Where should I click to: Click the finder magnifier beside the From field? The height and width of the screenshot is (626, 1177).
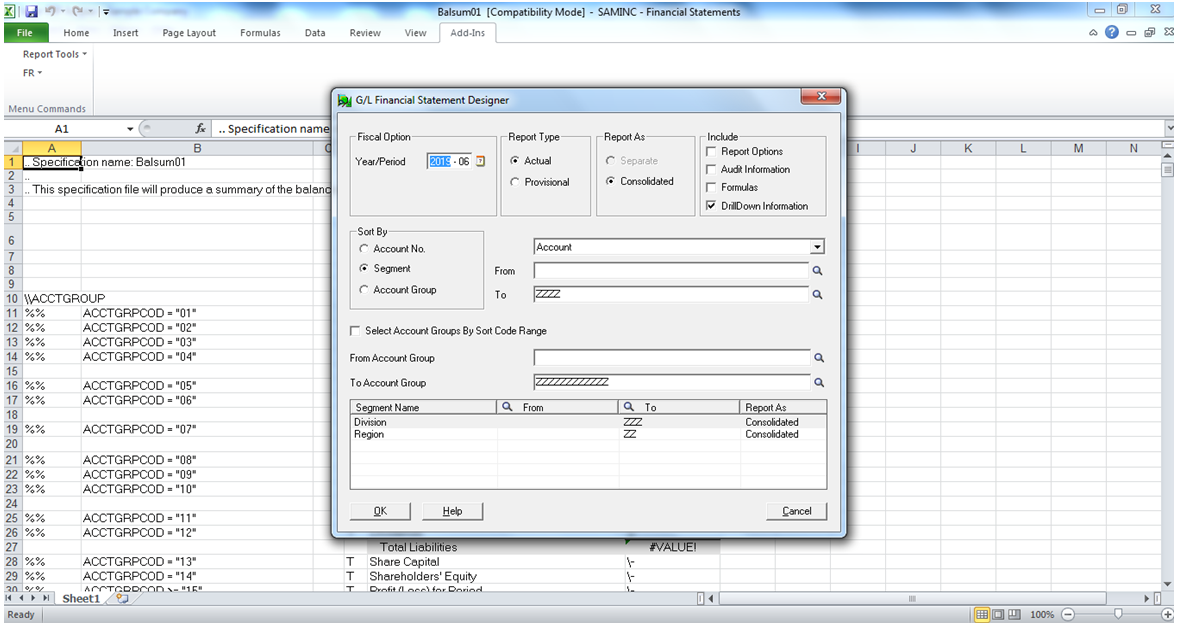coord(817,271)
